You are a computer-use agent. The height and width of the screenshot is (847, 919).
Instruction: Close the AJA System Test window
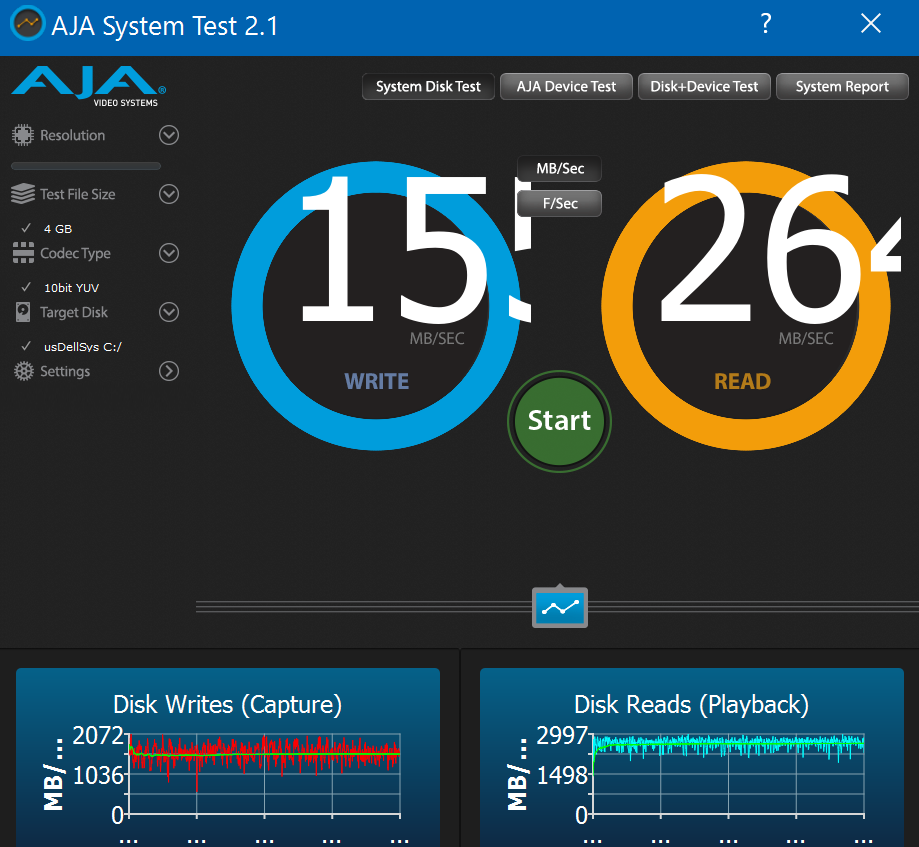pos(870,23)
